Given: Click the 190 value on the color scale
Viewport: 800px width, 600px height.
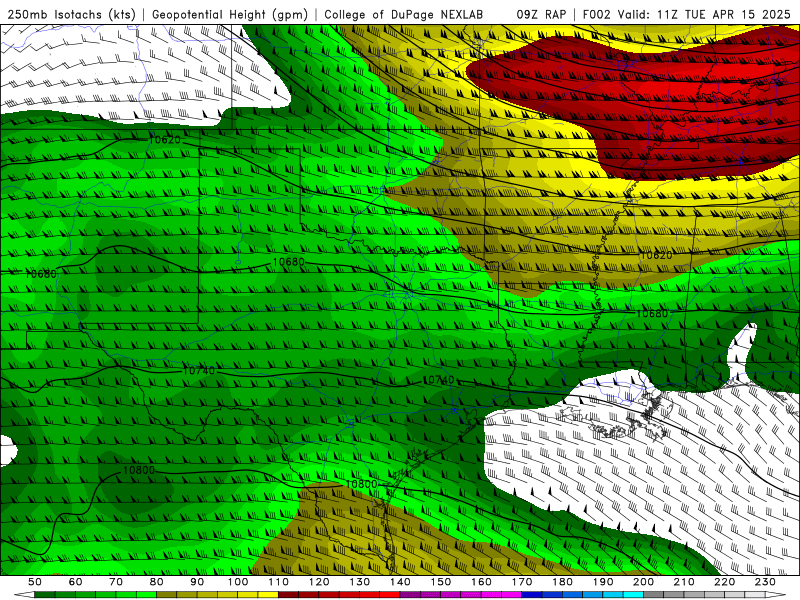Looking at the screenshot, I should point(603,582).
